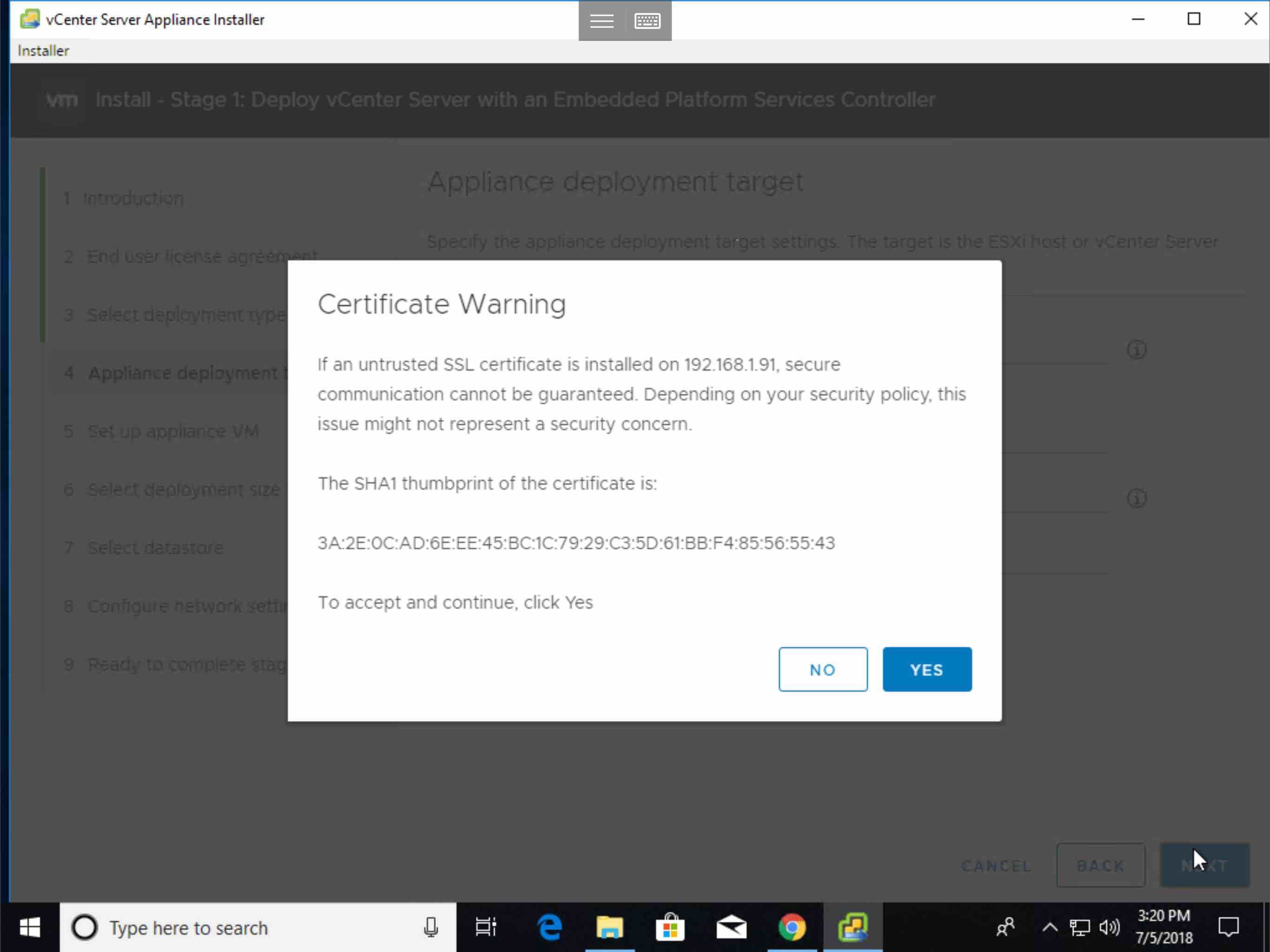This screenshot has height=952, width=1270.
Task: Click the clock showing 3:20 PM
Action: (1164, 927)
